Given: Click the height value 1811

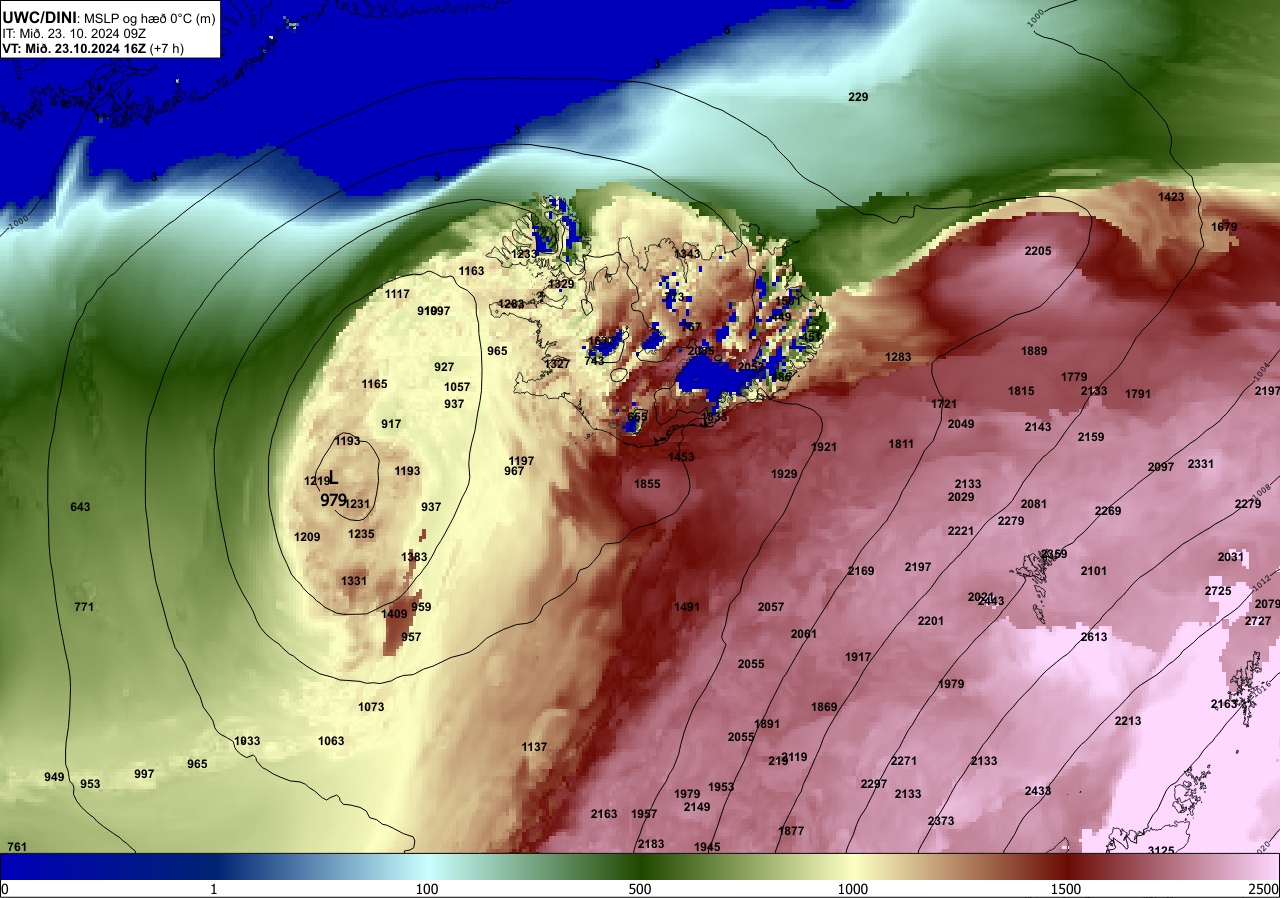Looking at the screenshot, I should (901, 444).
